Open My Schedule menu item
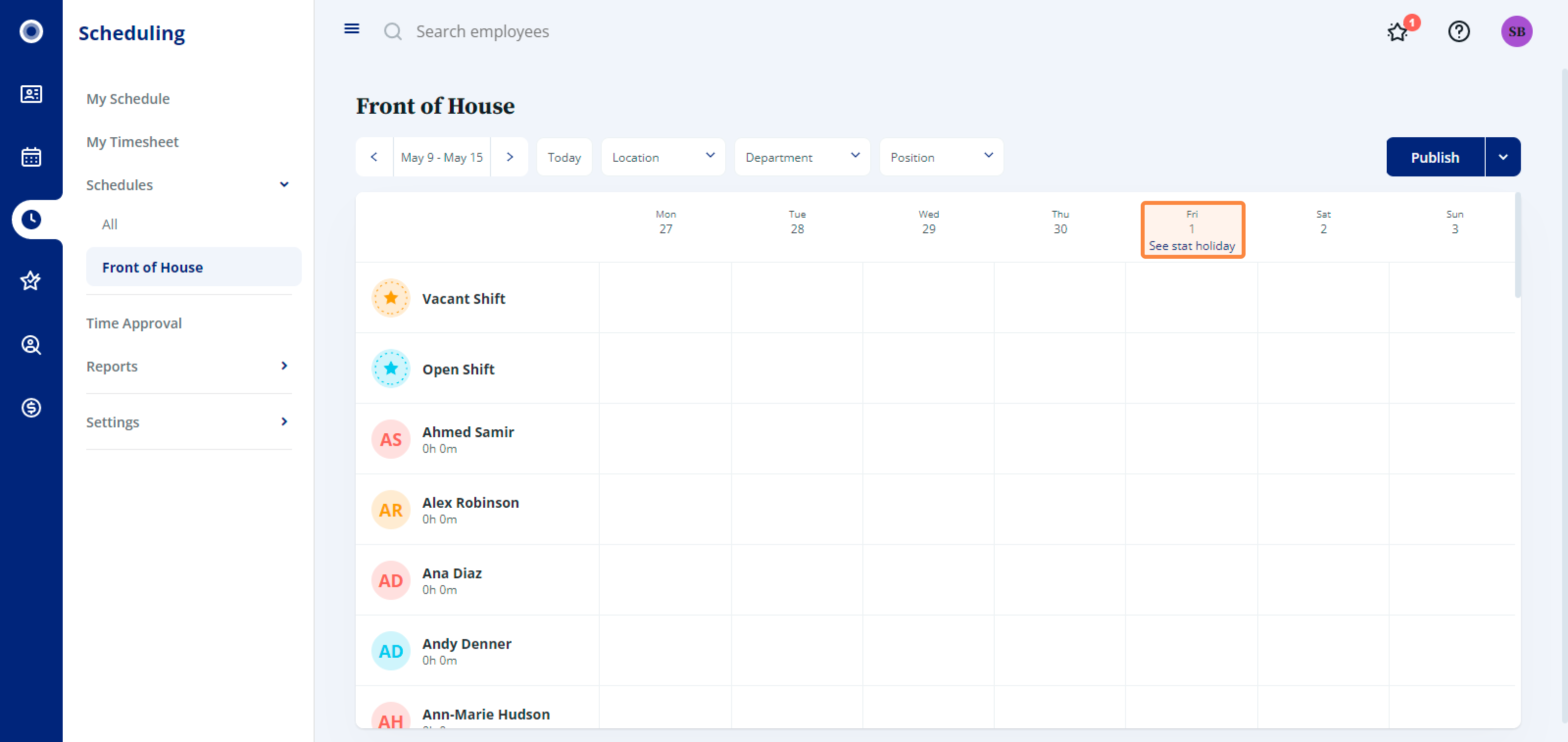 (128, 99)
